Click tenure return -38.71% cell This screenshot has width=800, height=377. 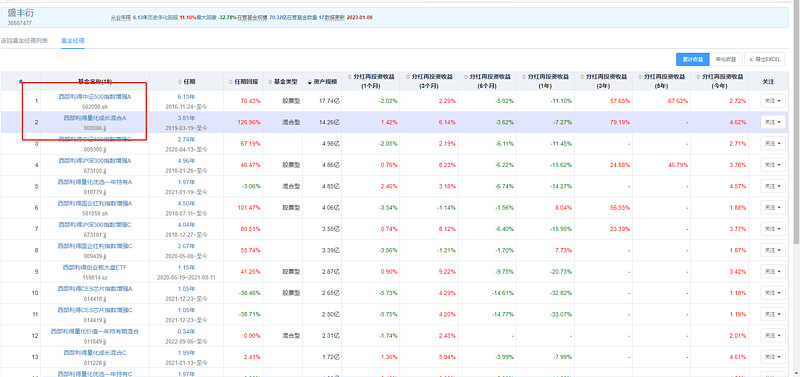pos(250,314)
